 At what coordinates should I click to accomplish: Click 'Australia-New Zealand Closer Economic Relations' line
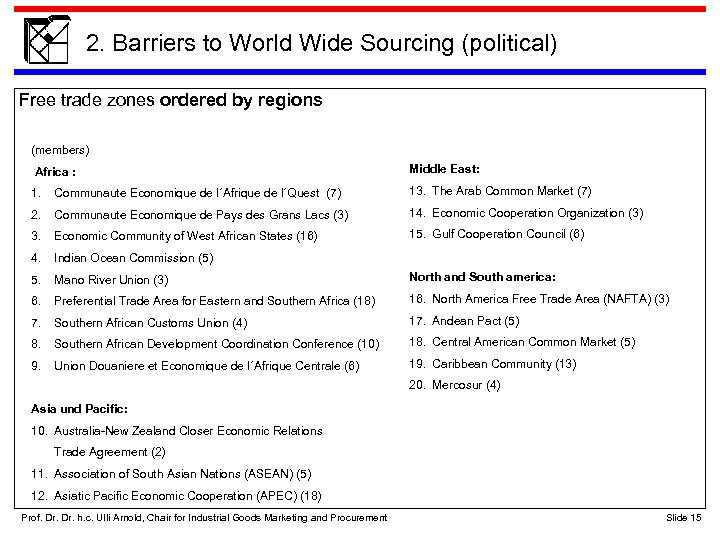tap(188, 431)
